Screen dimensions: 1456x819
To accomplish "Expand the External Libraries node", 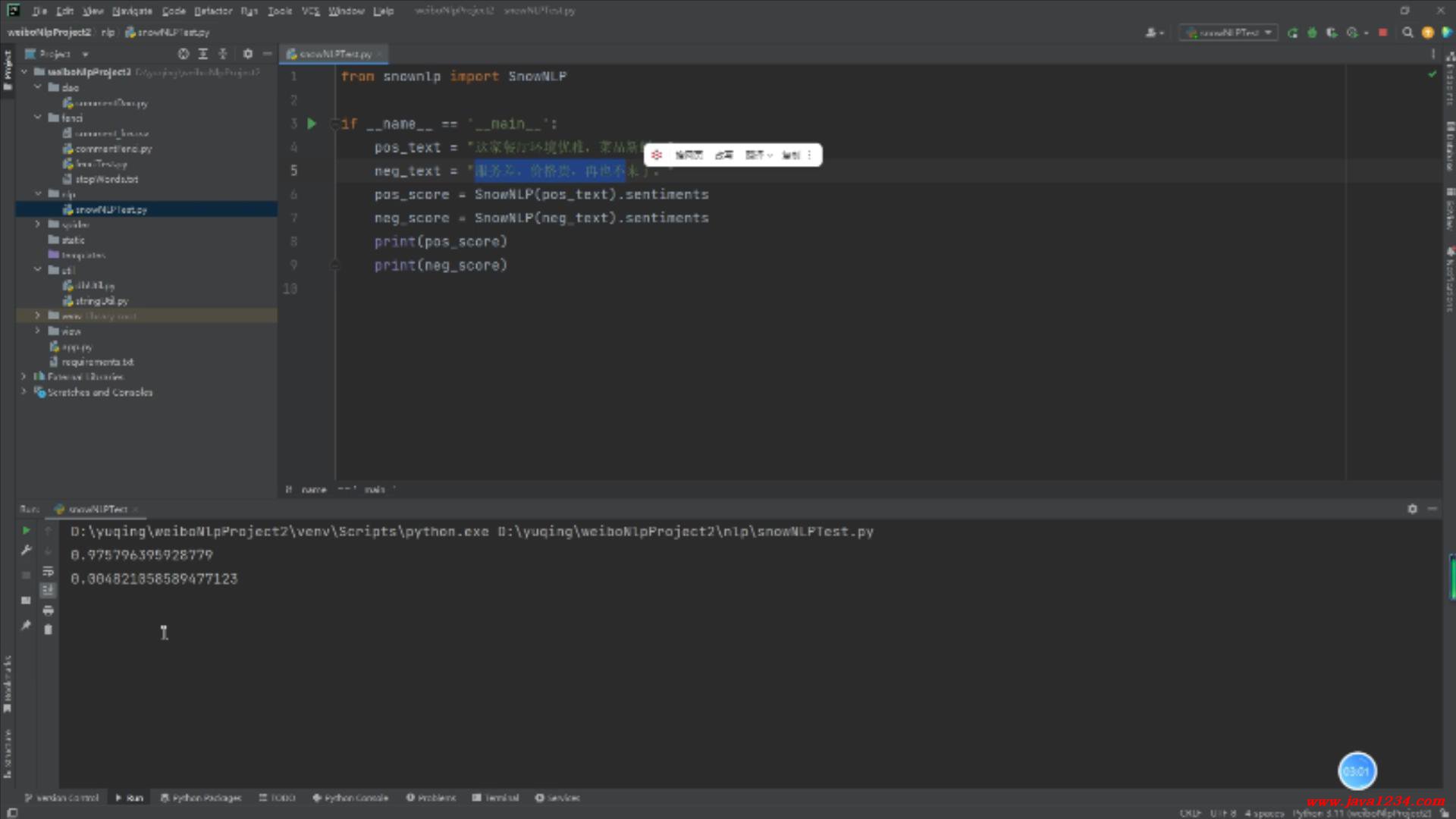I will point(24,376).
